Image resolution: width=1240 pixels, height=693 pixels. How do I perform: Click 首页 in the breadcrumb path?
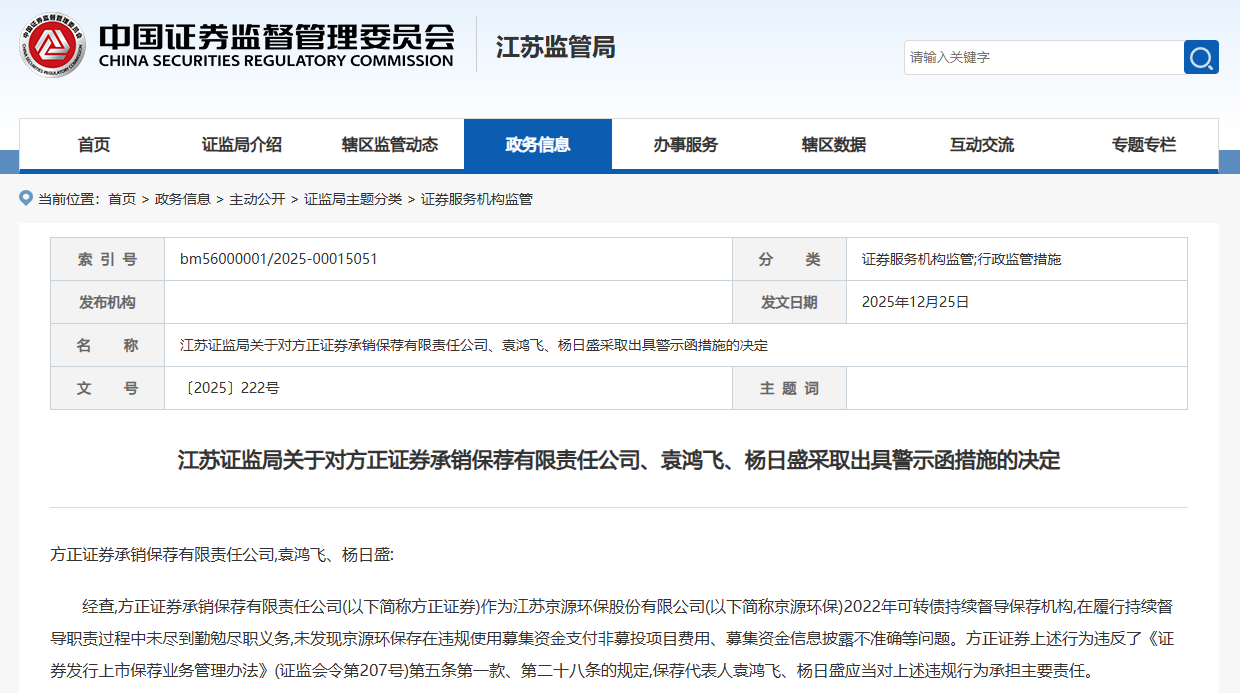122,199
